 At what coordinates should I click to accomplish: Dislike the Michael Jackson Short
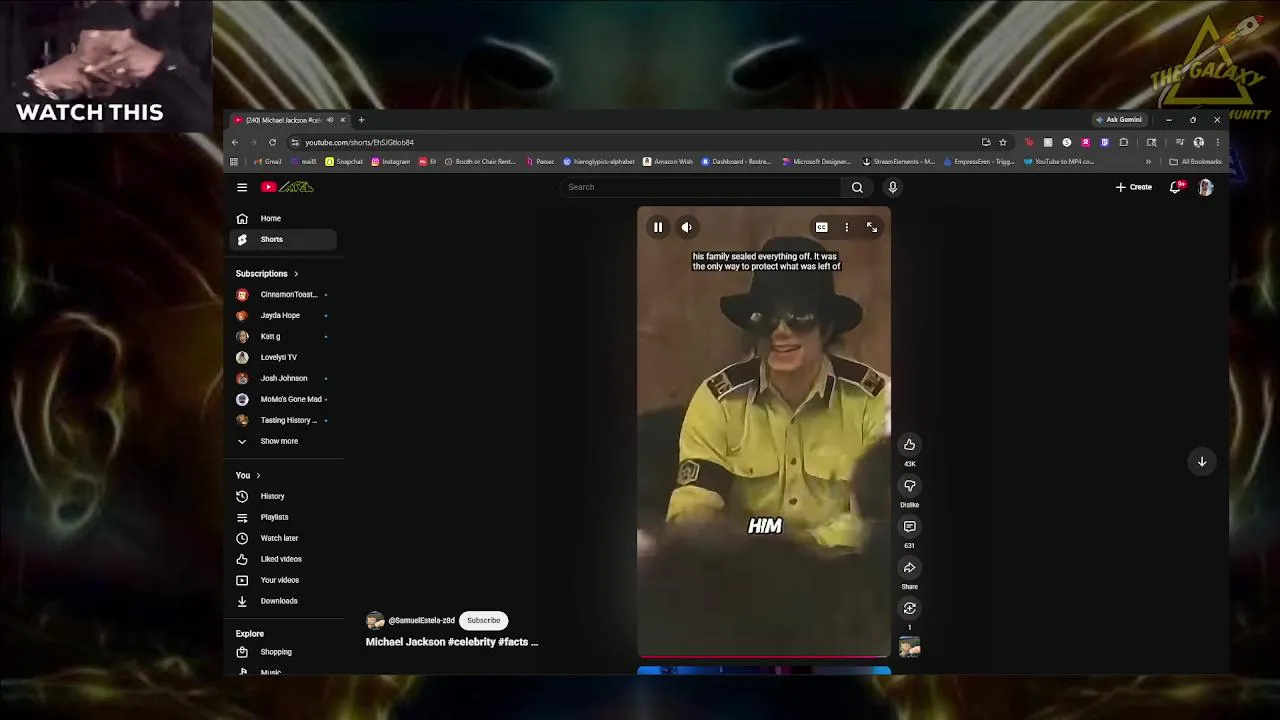(x=909, y=486)
